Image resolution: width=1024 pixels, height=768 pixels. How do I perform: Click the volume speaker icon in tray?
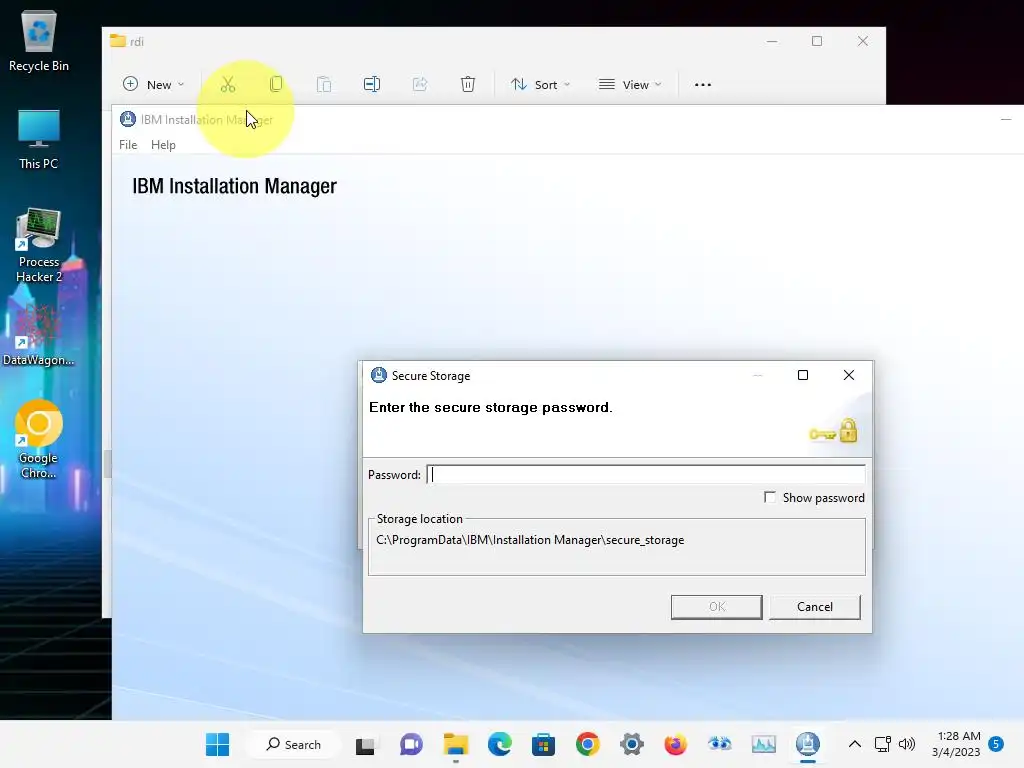(x=906, y=744)
